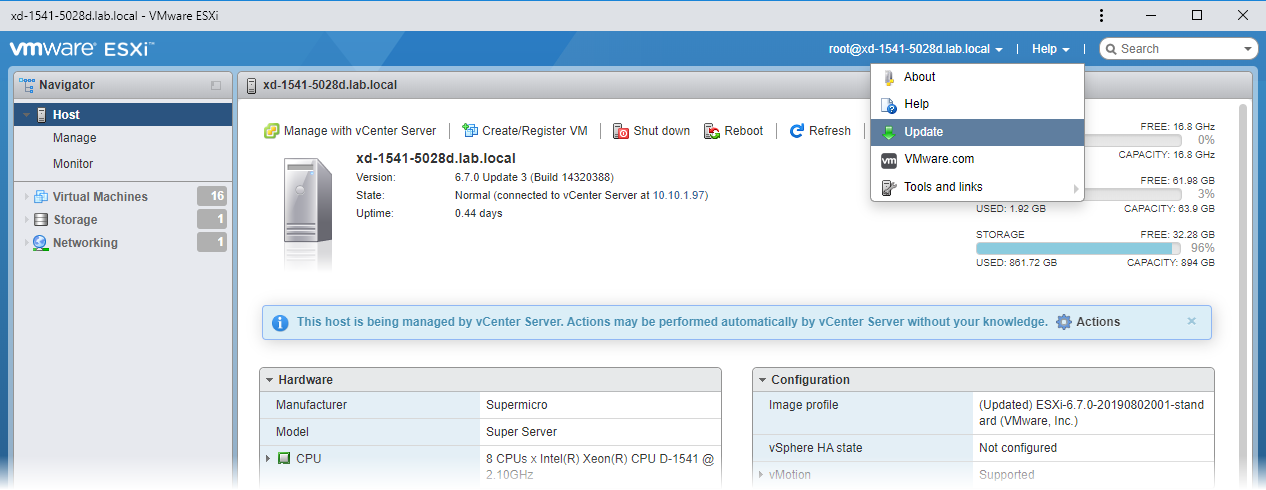
Task: Click the VMware ESXi logo
Action: 80,49
